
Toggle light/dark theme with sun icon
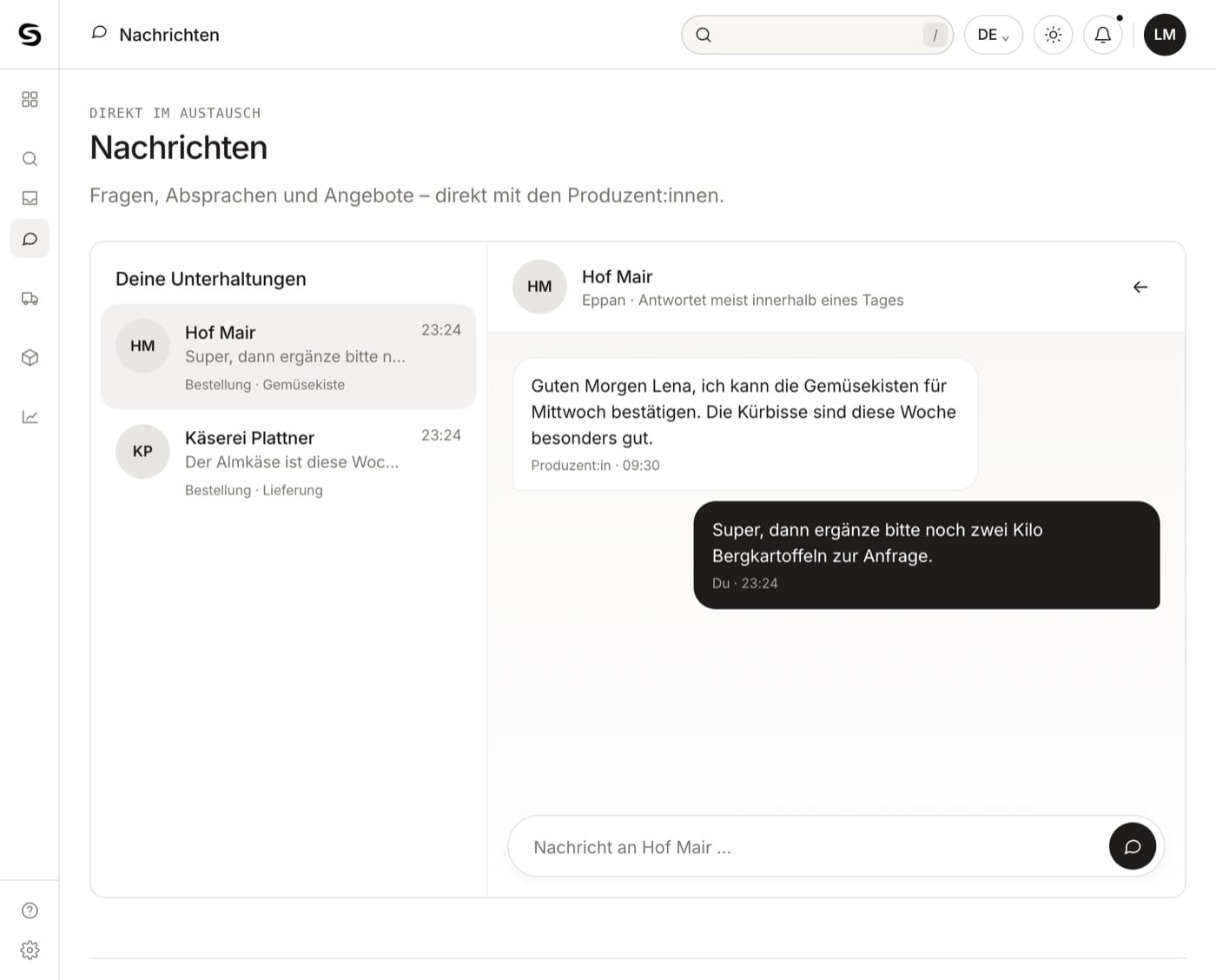coord(1054,35)
